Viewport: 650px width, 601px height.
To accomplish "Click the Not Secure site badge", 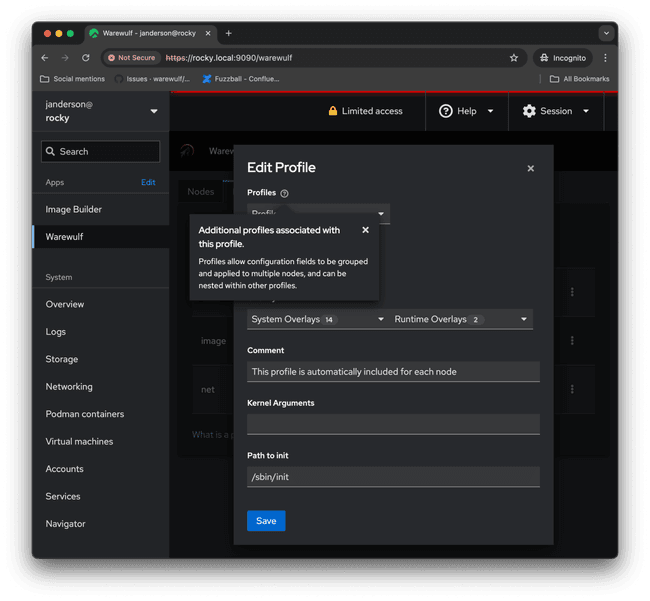I will point(132,58).
